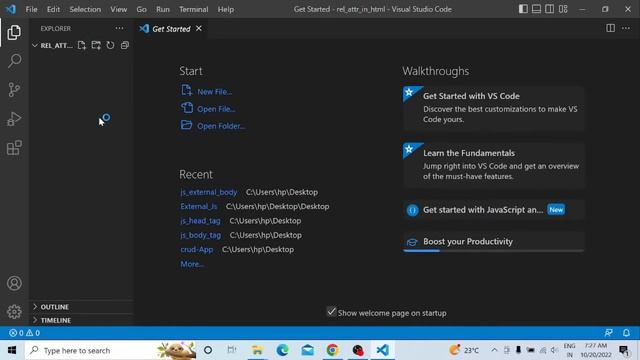Screen dimensions: 640x360
Task: Open Get started with JavaScript walkthrough
Action: (493, 210)
